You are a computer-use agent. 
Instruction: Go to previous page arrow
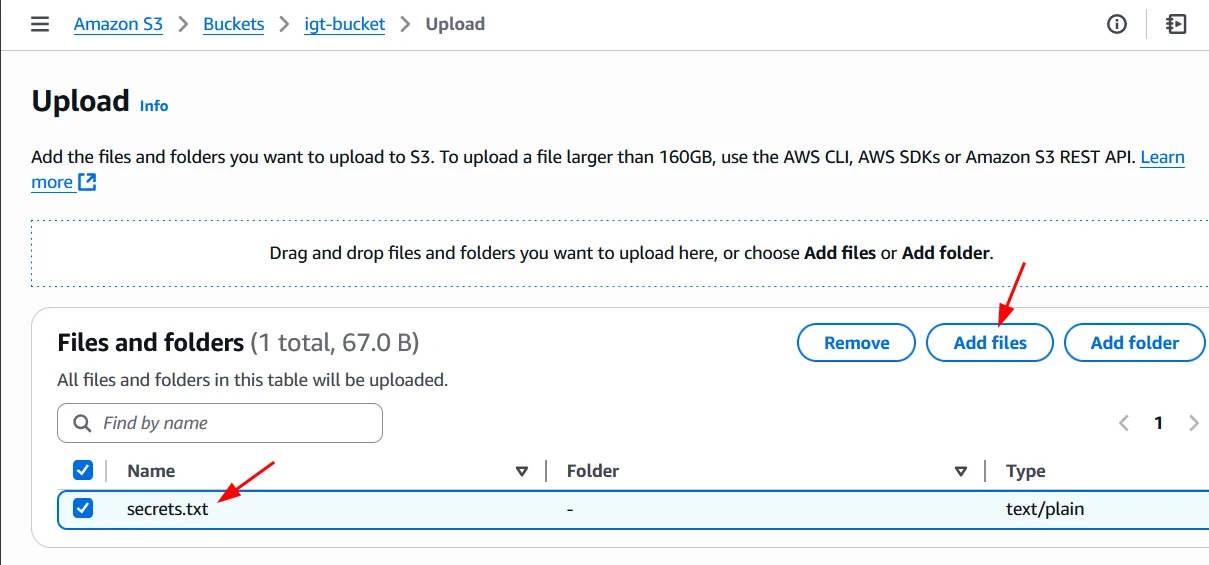click(x=1124, y=423)
